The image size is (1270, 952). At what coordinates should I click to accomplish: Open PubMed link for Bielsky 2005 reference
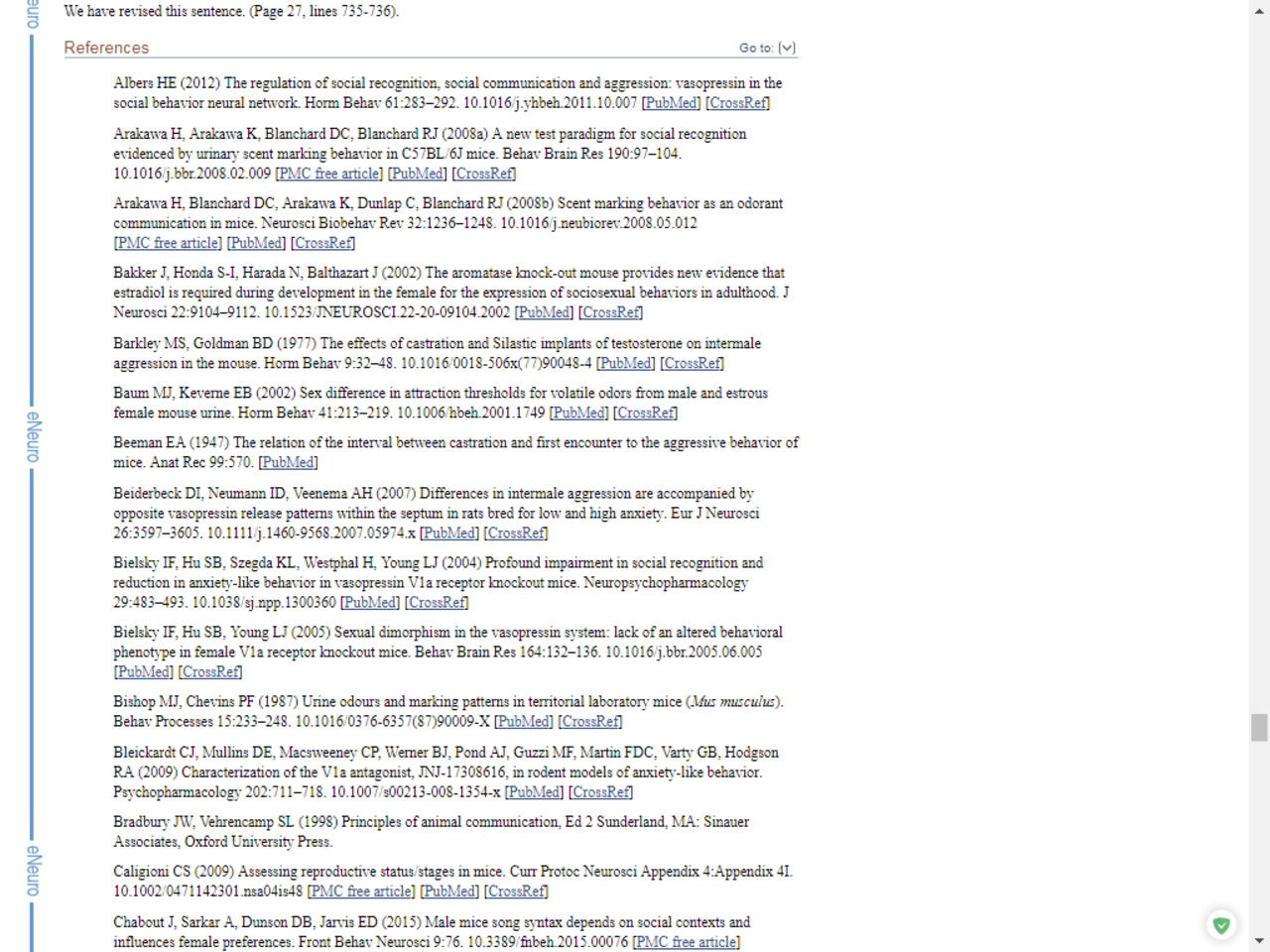click(x=144, y=672)
